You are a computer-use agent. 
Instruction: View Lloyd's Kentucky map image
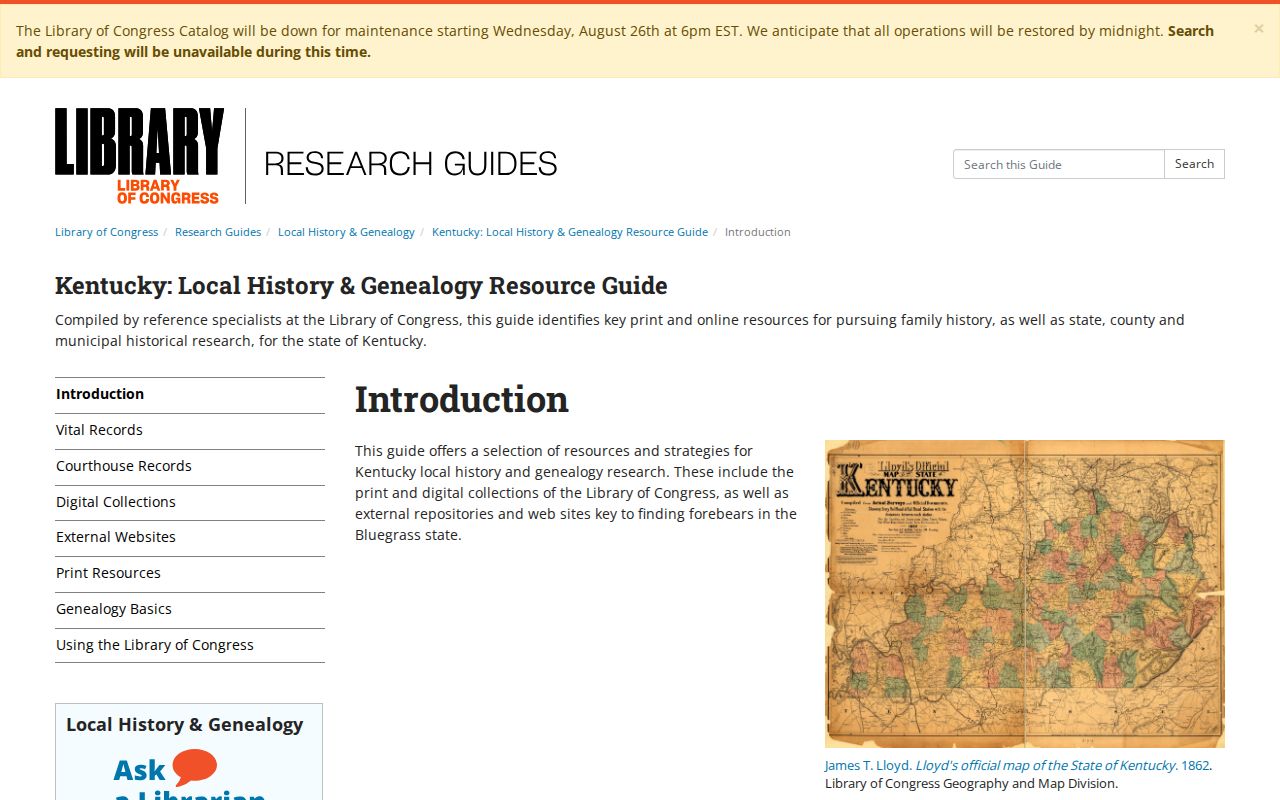coord(1025,594)
